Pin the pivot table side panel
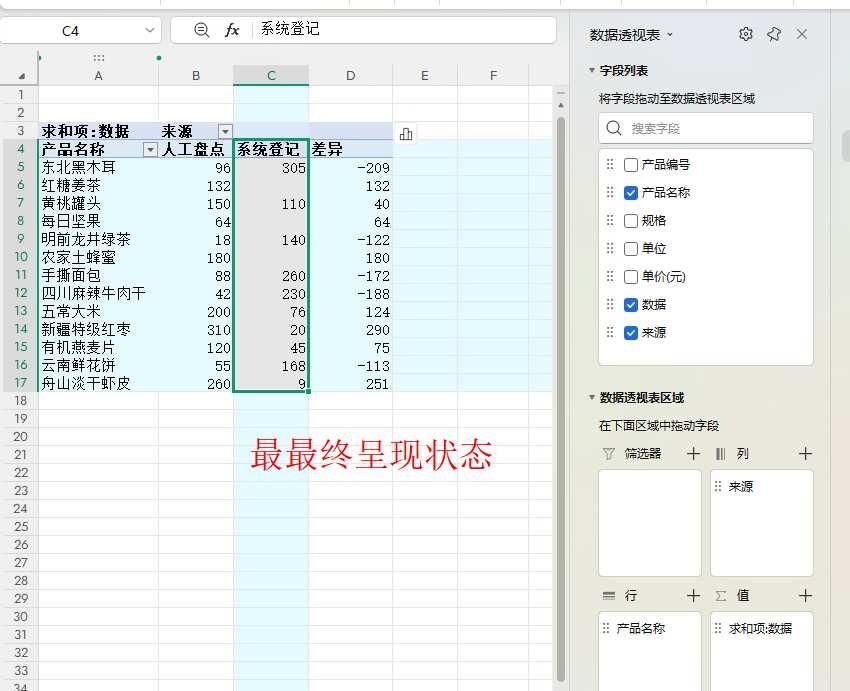Image resolution: width=850 pixels, height=691 pixels. click(774, 34)
